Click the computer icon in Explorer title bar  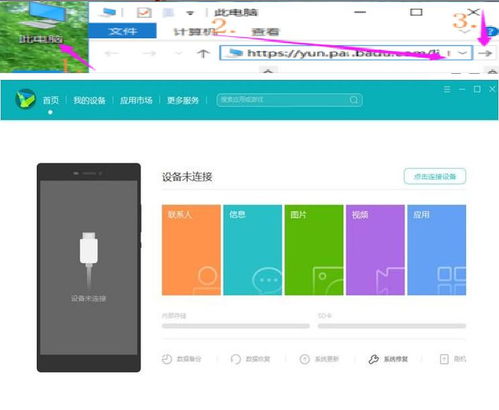(108, 13)
